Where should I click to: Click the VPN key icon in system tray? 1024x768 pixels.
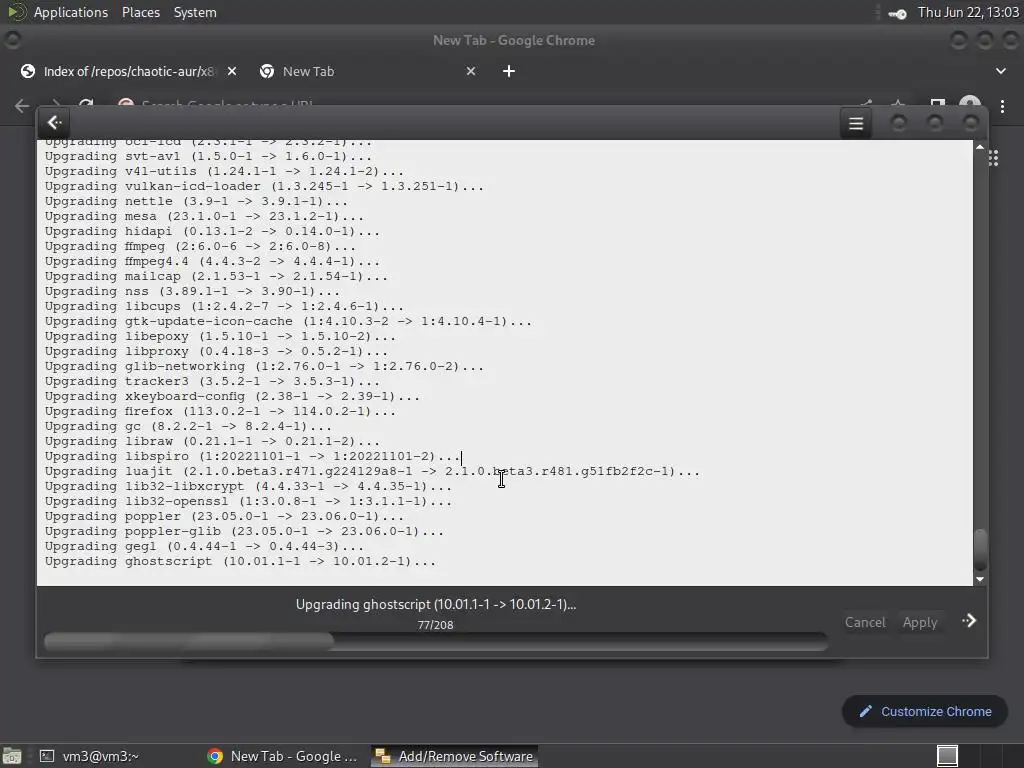pos(897,13)
